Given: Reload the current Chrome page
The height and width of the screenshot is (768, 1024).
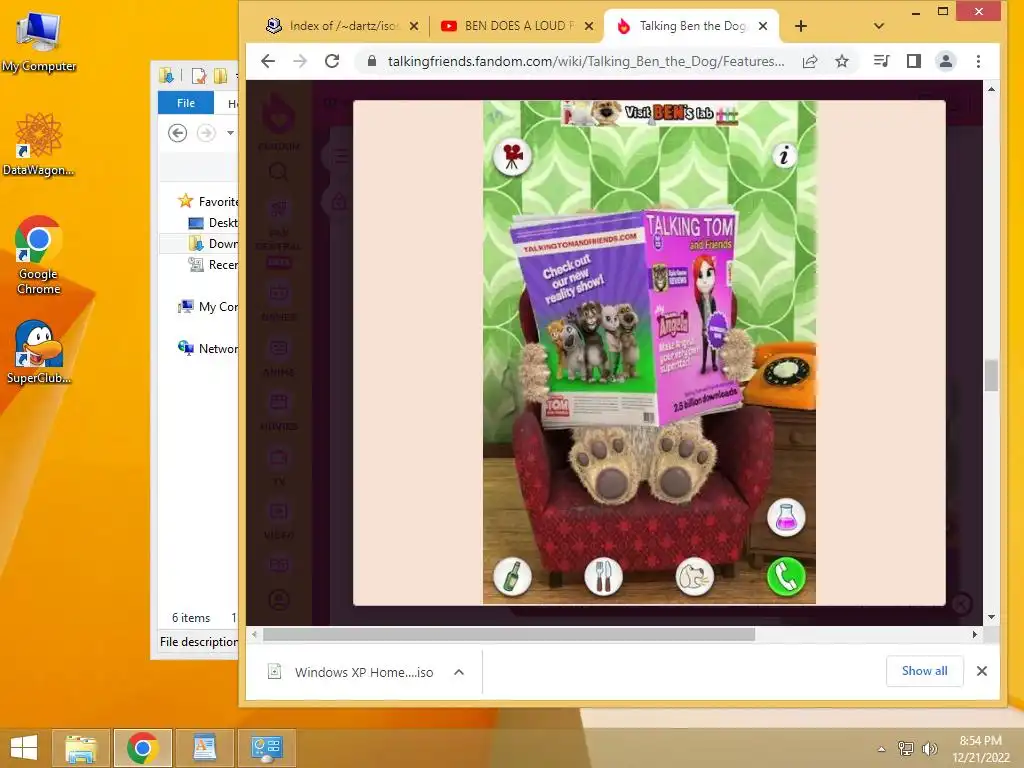Looking at the screenshot, I should [x=332, y=61].
